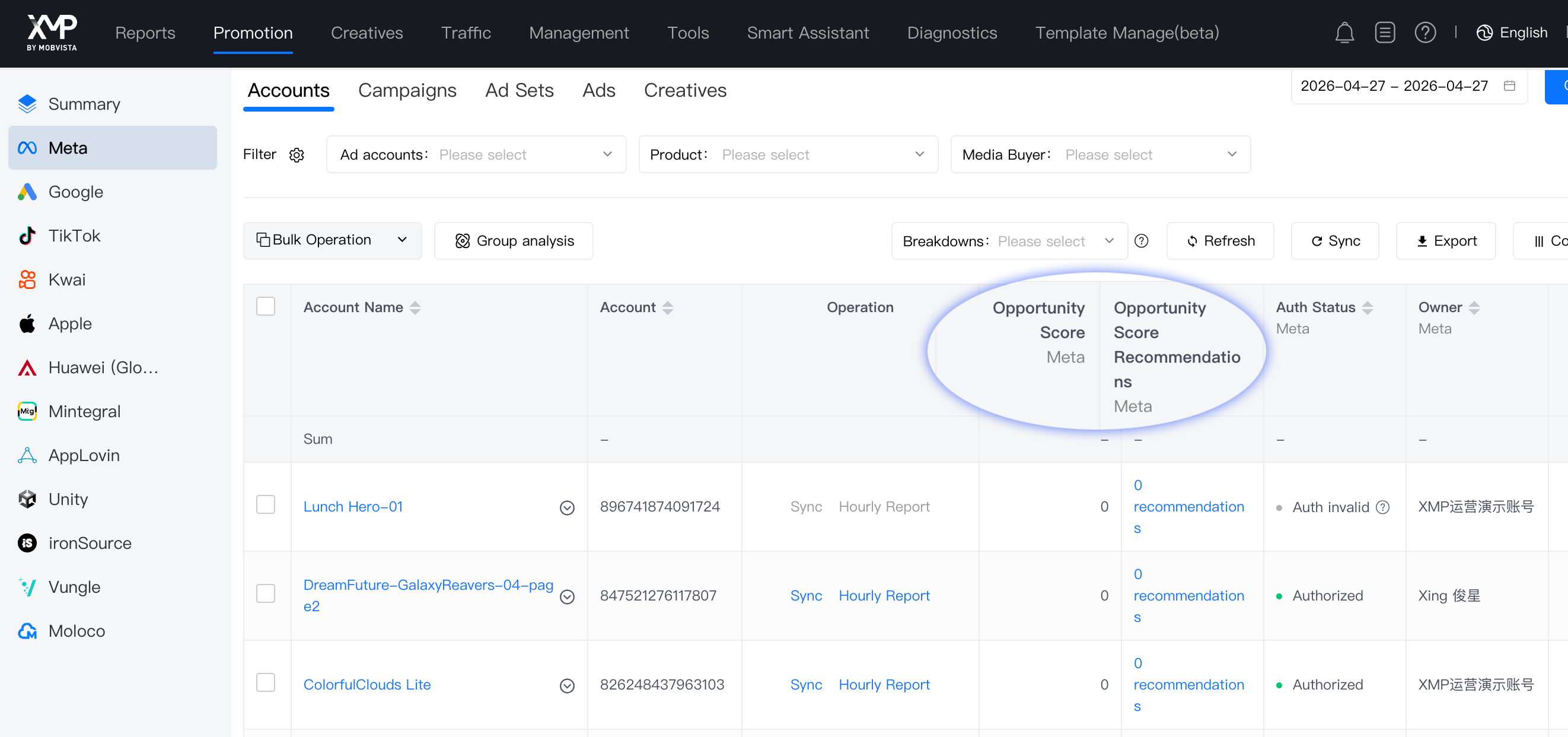Select the Unity channel icon
1568x737 pixels.
coord(27,499)
